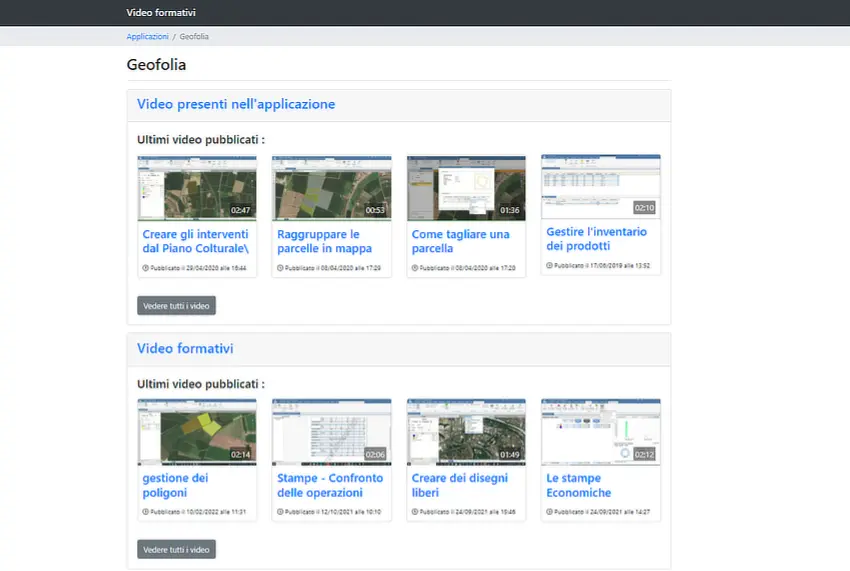Click the Video formativi header title

point(161,12)
